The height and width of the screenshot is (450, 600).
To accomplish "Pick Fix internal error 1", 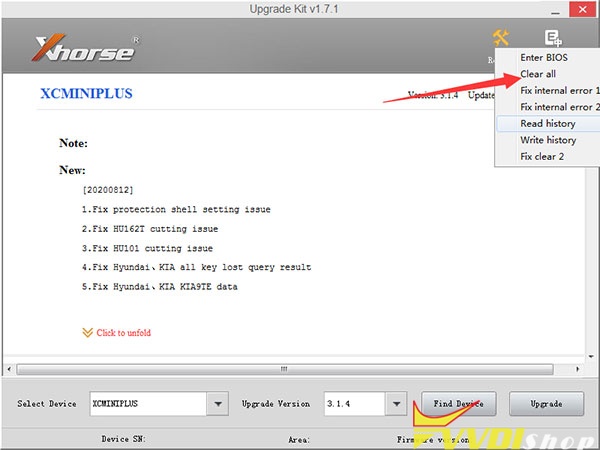I will (559, 91).
